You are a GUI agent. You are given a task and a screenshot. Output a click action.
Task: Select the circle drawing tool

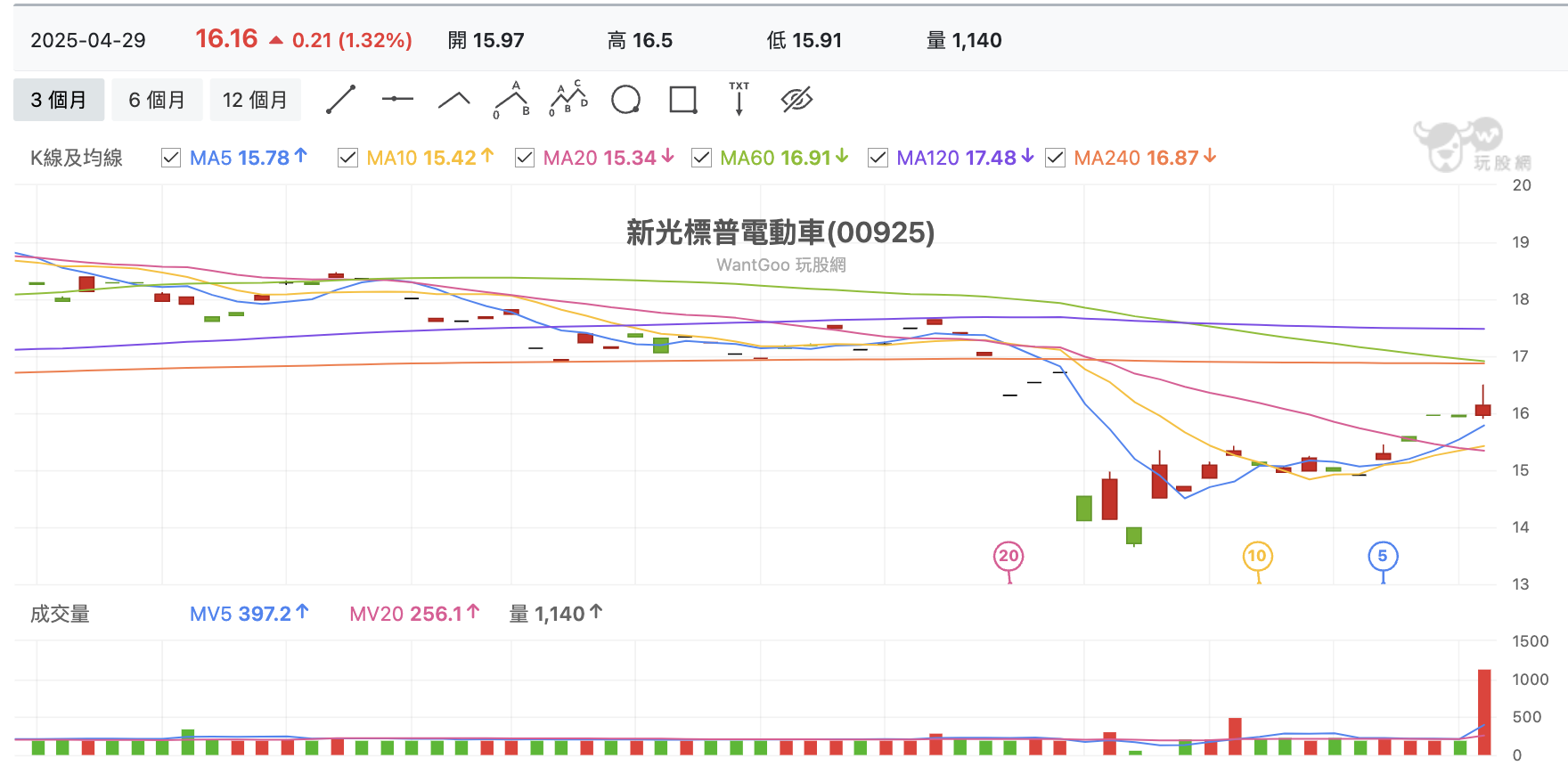626,100
